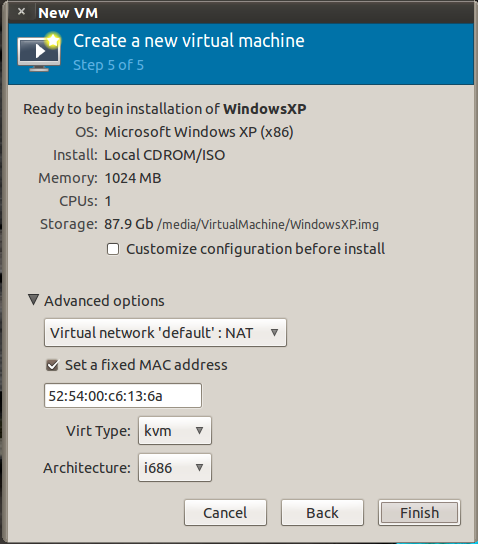Click the CPUs value 1
This screenshot has width=478, height=544.
[108, 201]
